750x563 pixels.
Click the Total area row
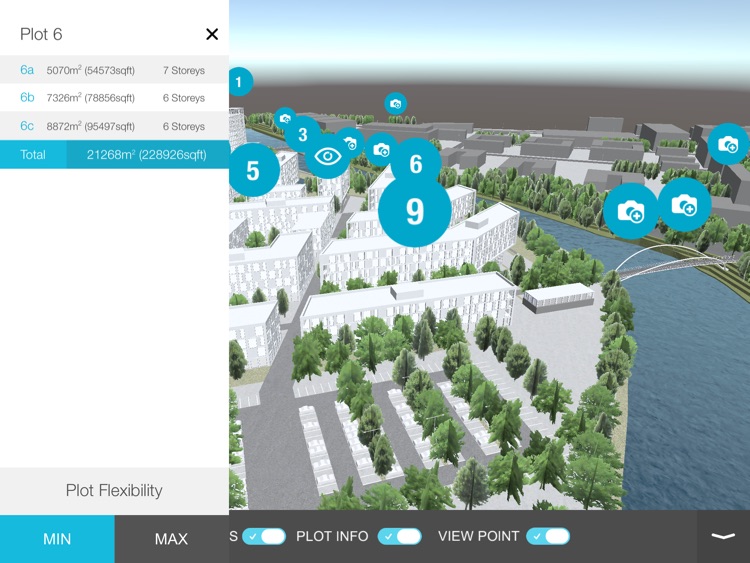(x=114, y=155)
